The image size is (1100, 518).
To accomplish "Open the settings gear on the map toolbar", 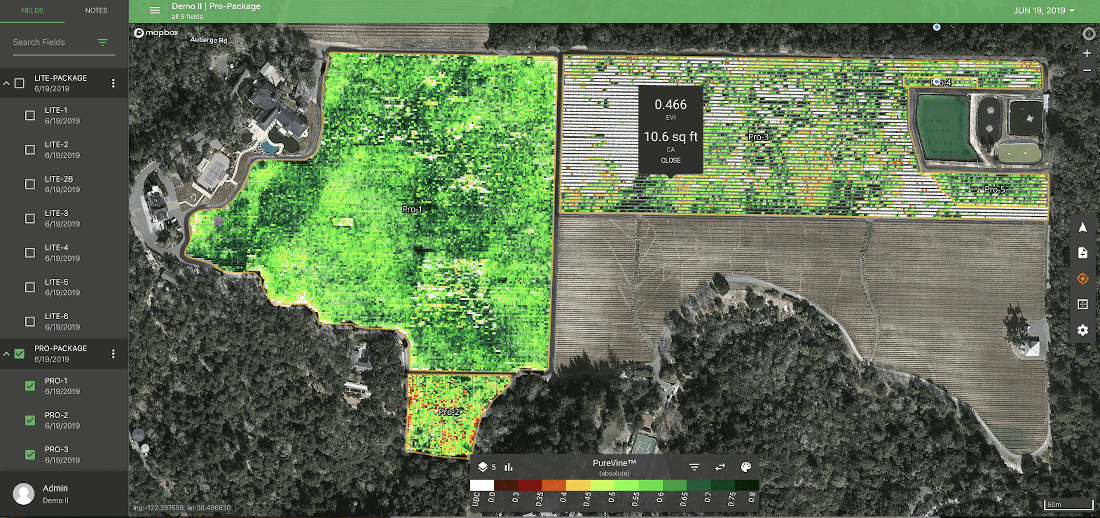I will [x=1082, y=330].
